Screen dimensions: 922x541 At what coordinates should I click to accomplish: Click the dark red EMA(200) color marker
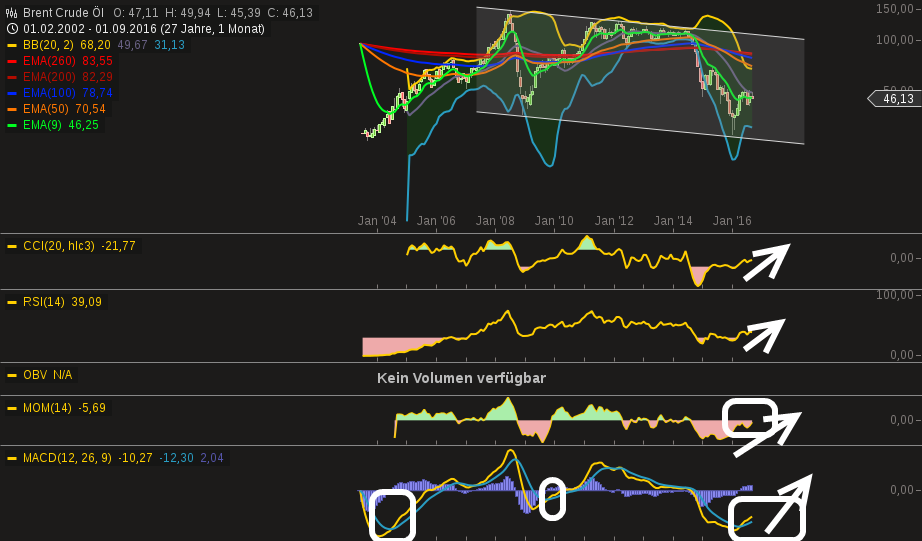12,77
